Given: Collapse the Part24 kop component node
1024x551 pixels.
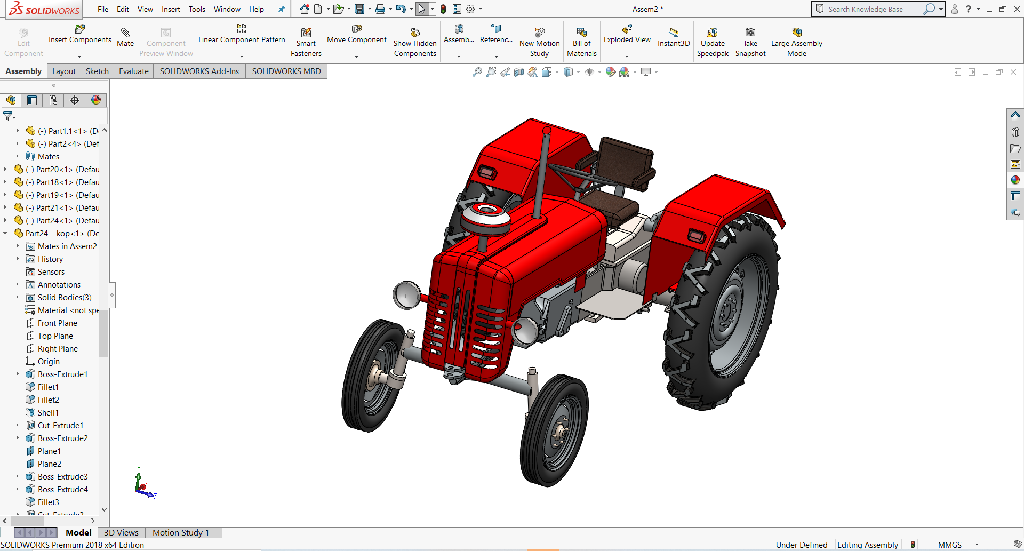Looking at the screenshot, I should 6,233.
